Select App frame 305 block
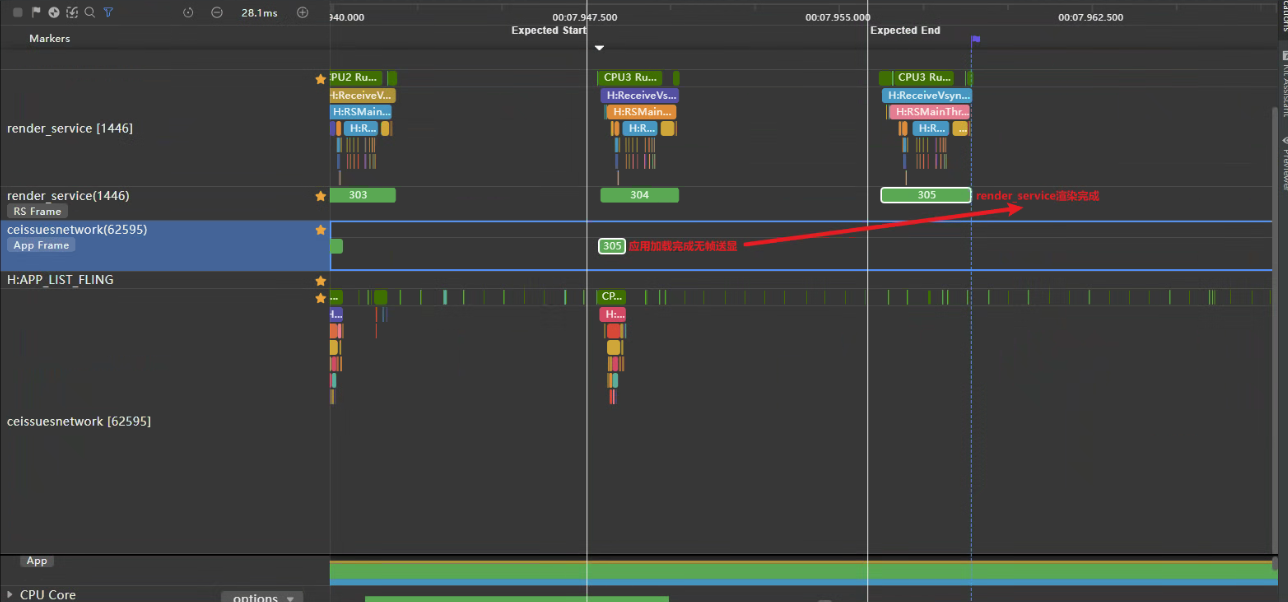The width and height of the screenshot is (1288, 602). 612,246
